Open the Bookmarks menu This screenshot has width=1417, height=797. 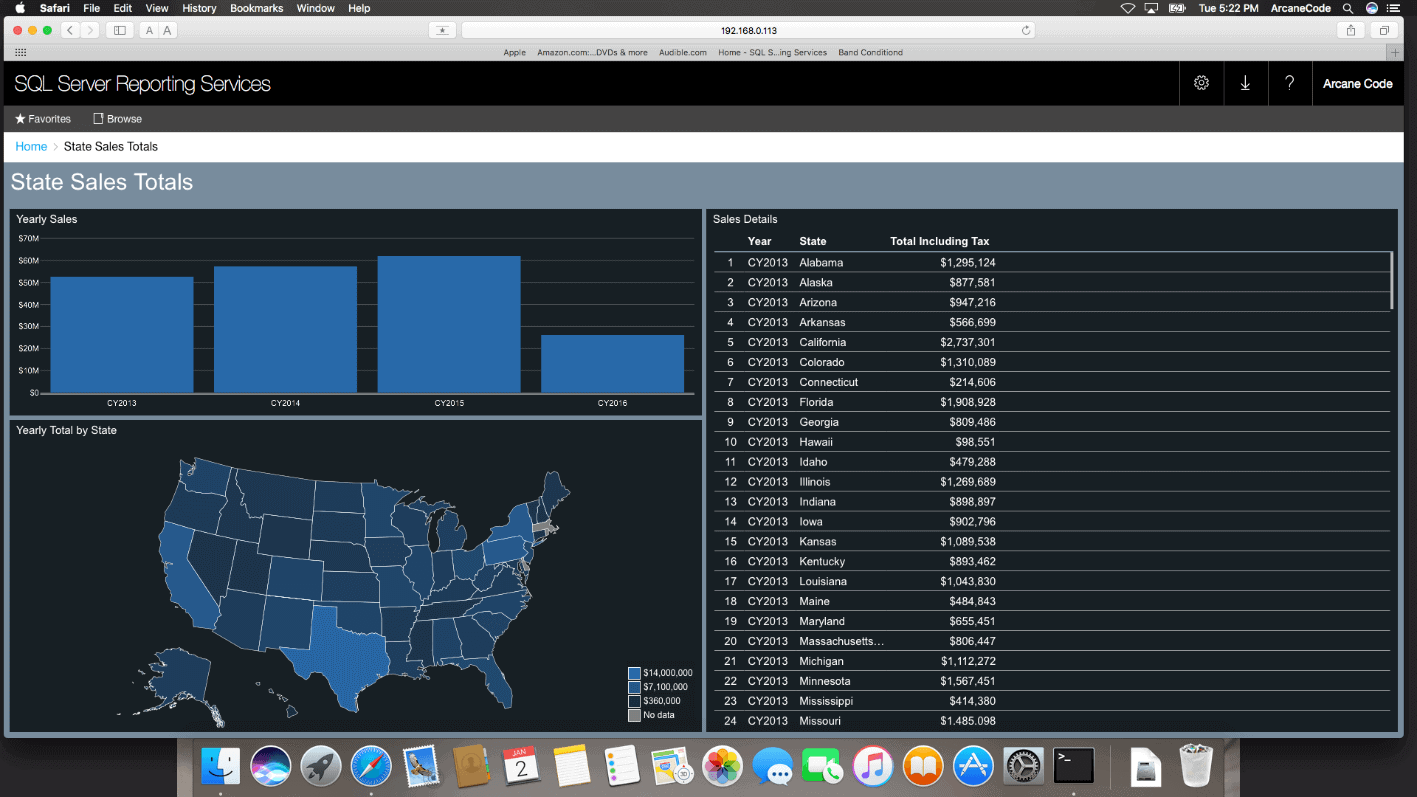pos(256,8)
